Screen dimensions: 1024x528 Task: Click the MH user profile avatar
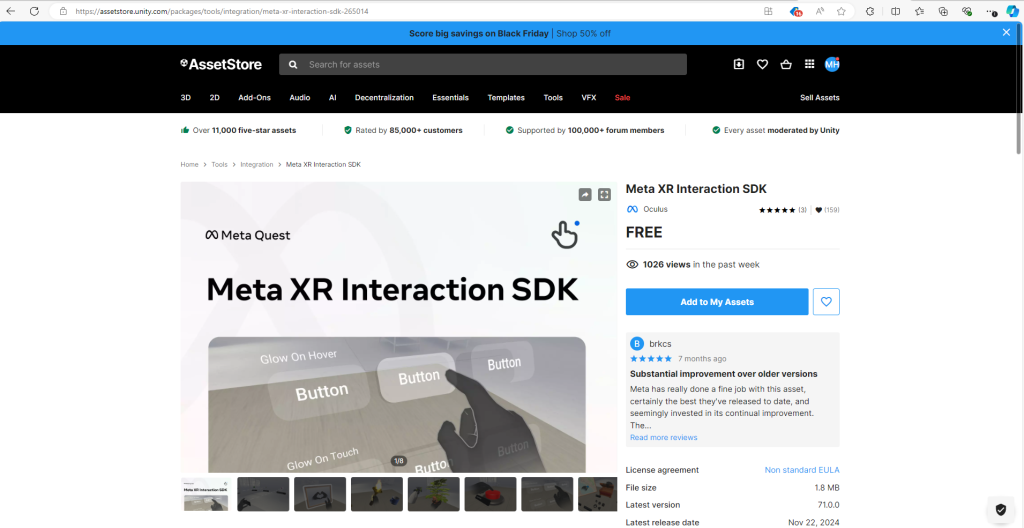tap(832, 64)
